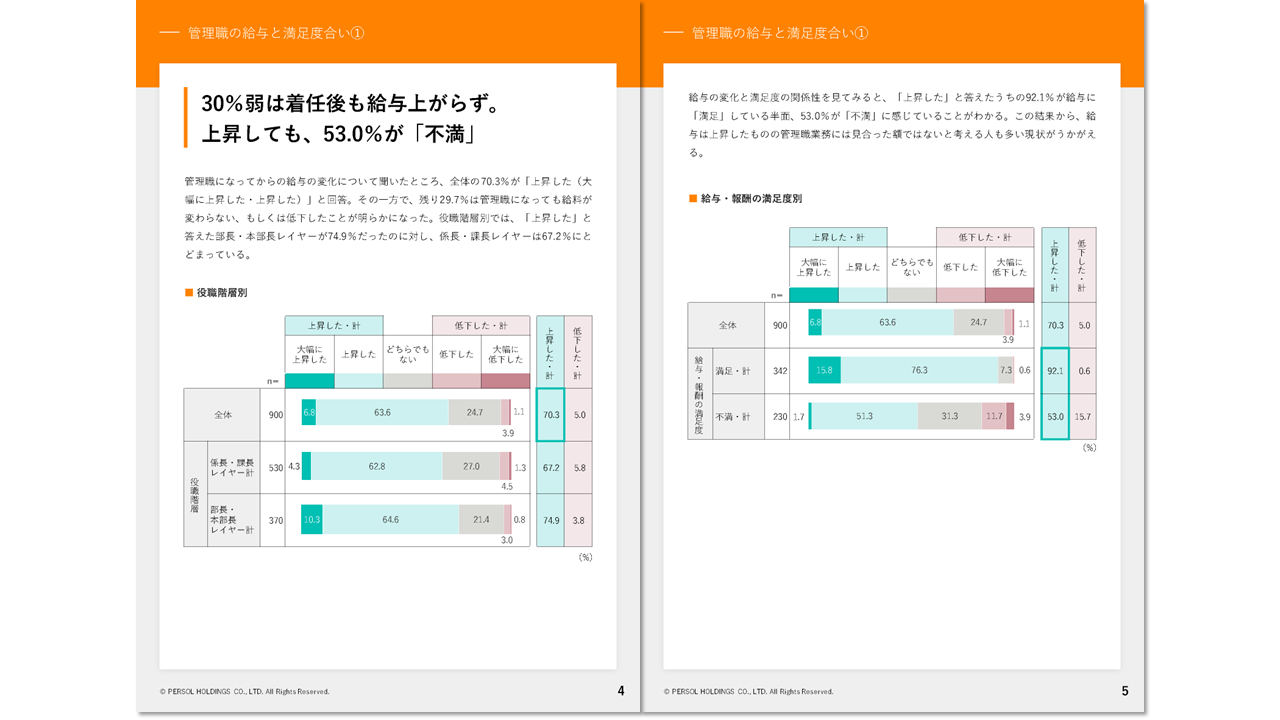Click the dark pink "大幅に低下した" legend swatch on page 4
The image size is (1280, 720).
coord(505,381)
